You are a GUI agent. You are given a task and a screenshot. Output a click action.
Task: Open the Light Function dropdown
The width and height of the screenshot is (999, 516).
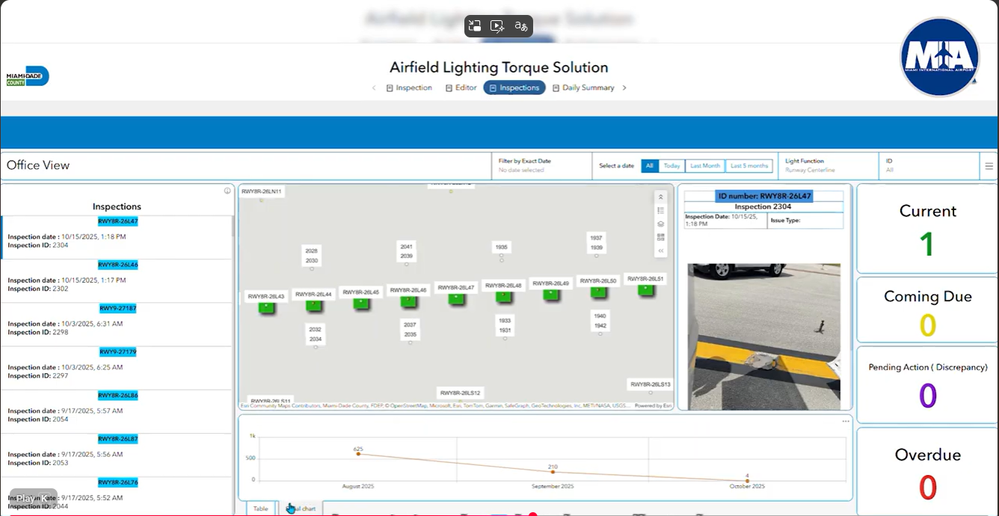(828, 166)
